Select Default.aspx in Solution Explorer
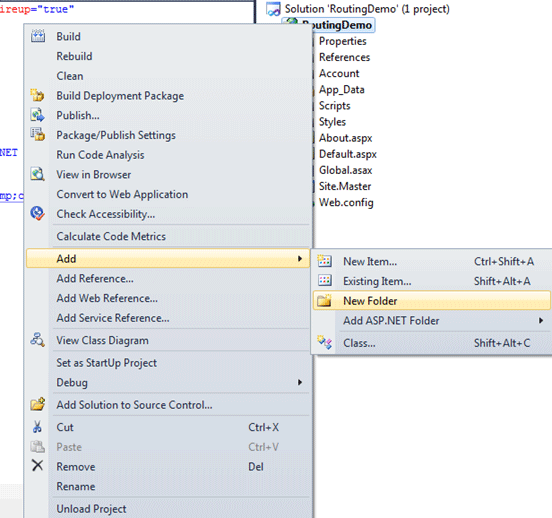This screenshot has width=552, height=518. [x=348, y=154]
